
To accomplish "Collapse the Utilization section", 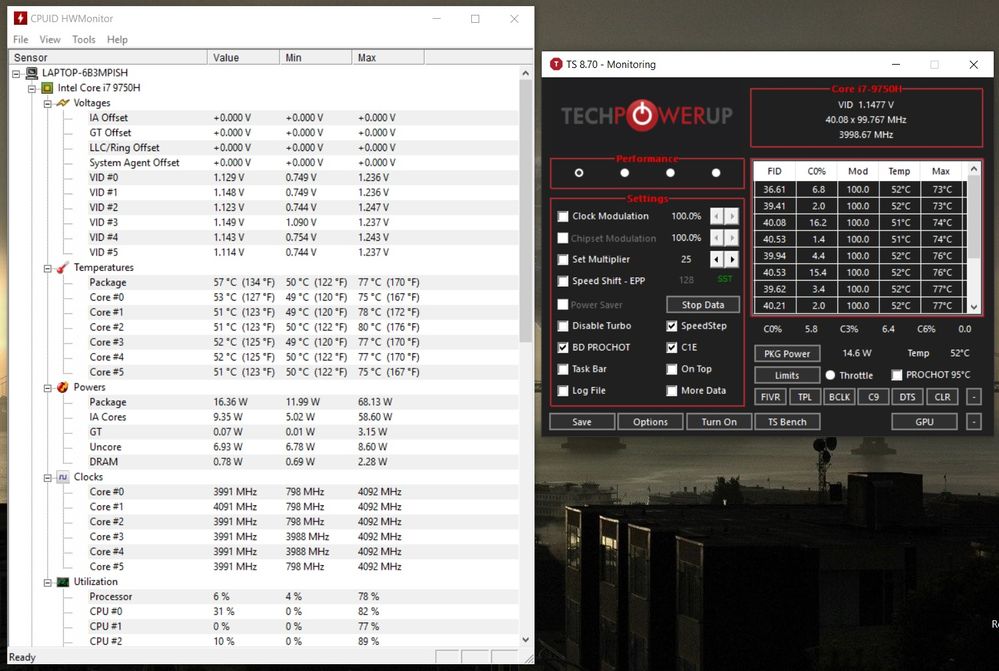I will point(47,582).
